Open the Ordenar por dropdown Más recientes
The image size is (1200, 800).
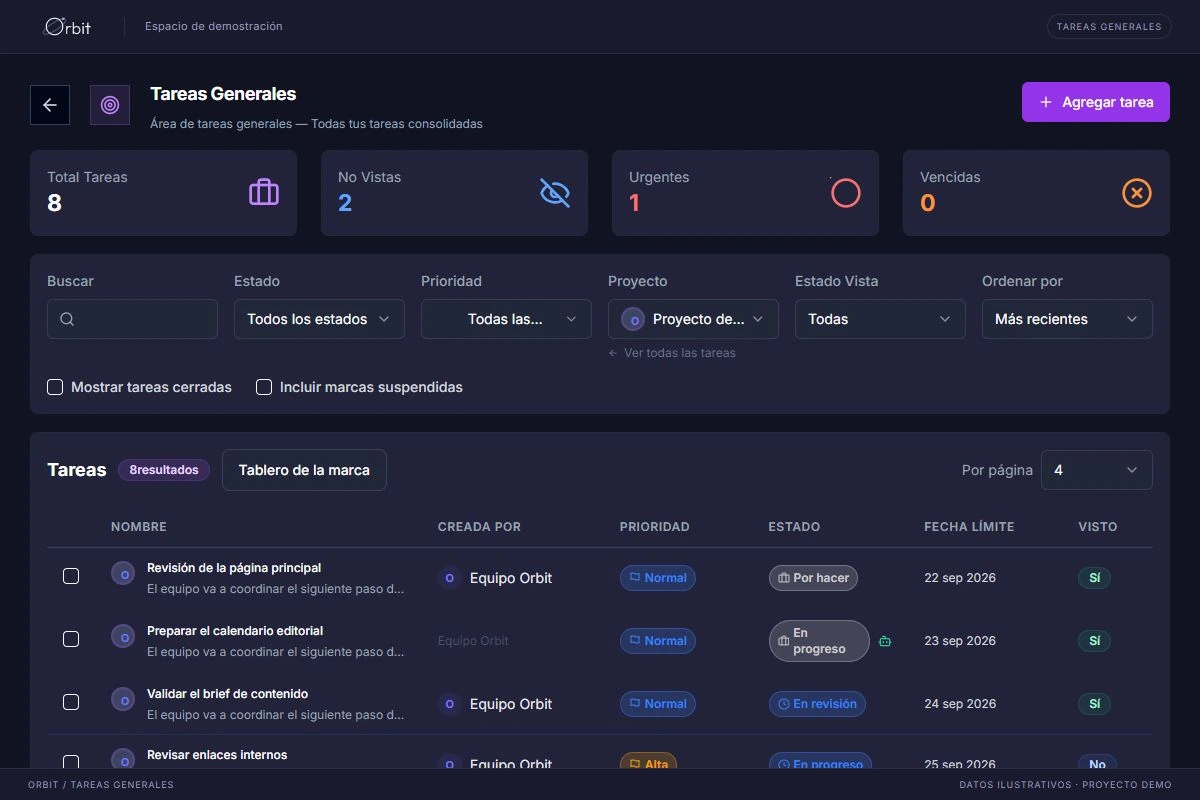click(1067, 319)
